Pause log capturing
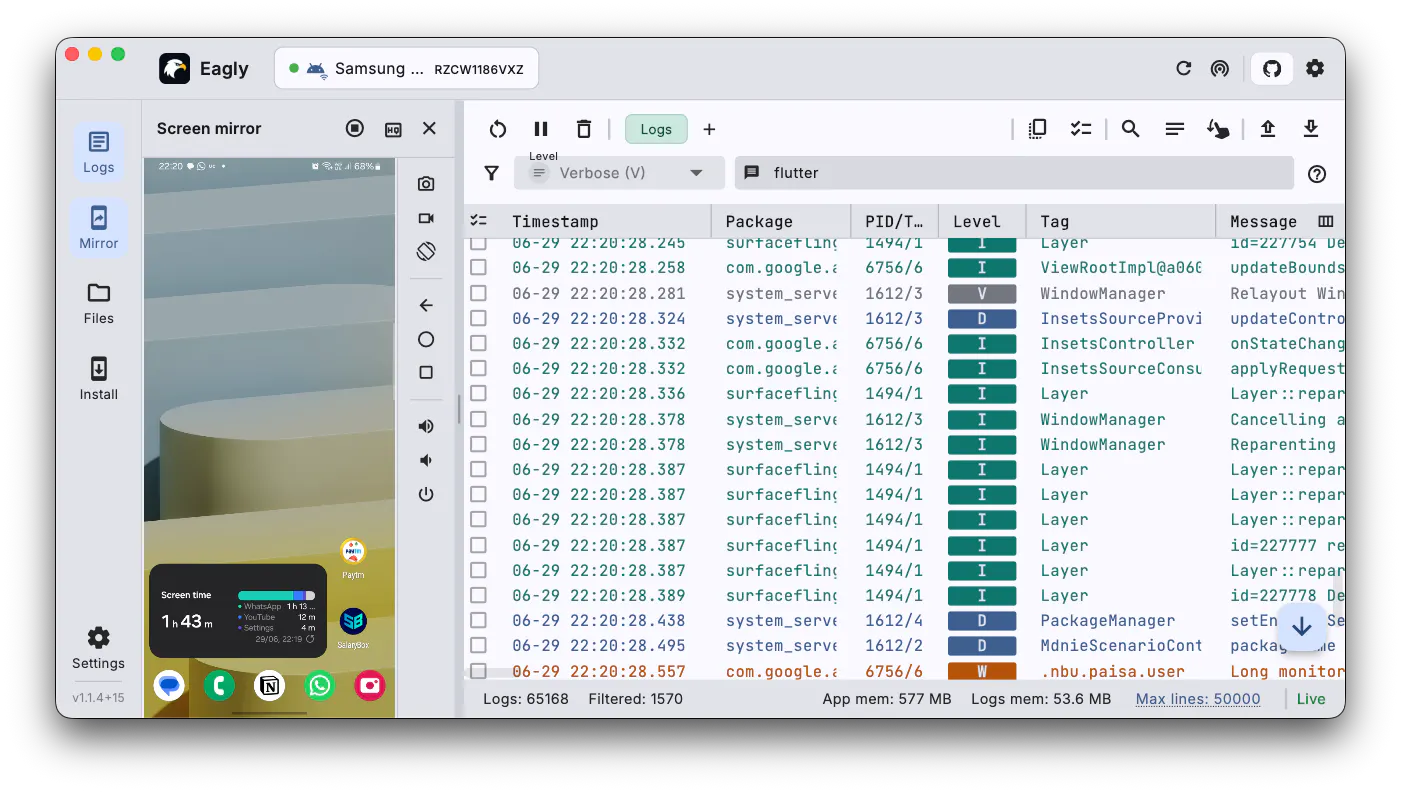This screenshot has width=1401, height=792. point(541,129)
